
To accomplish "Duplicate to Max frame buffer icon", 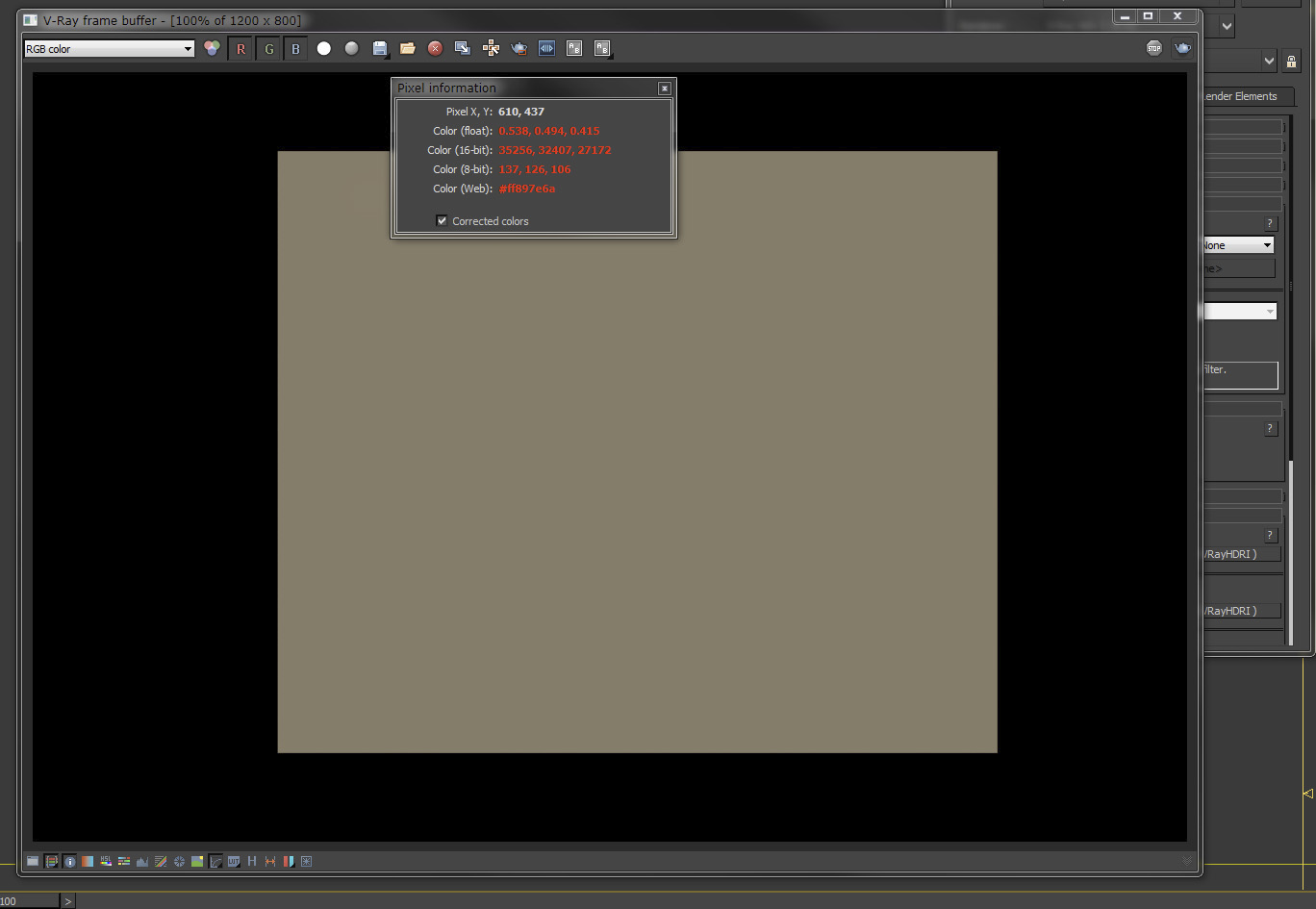I will click(463, 48).
